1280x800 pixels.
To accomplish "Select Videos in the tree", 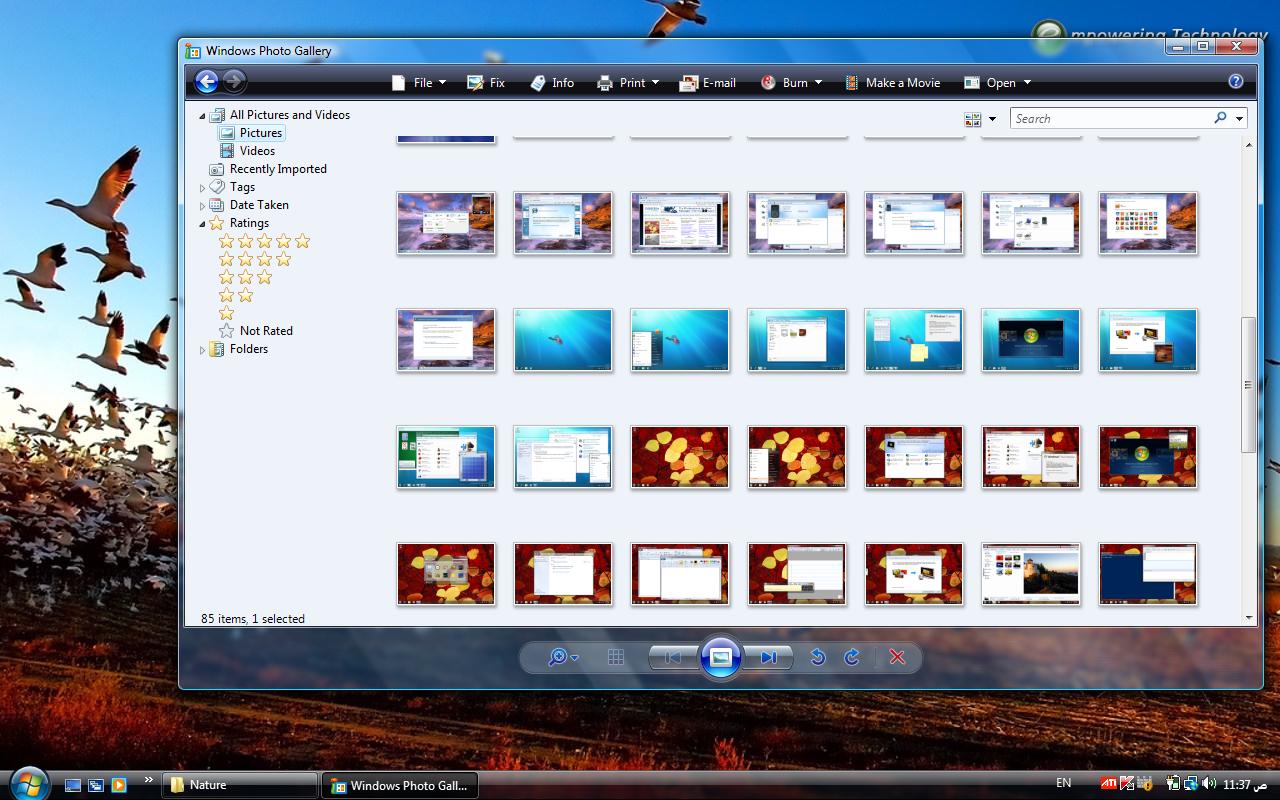I will click(x=248, y=151).
